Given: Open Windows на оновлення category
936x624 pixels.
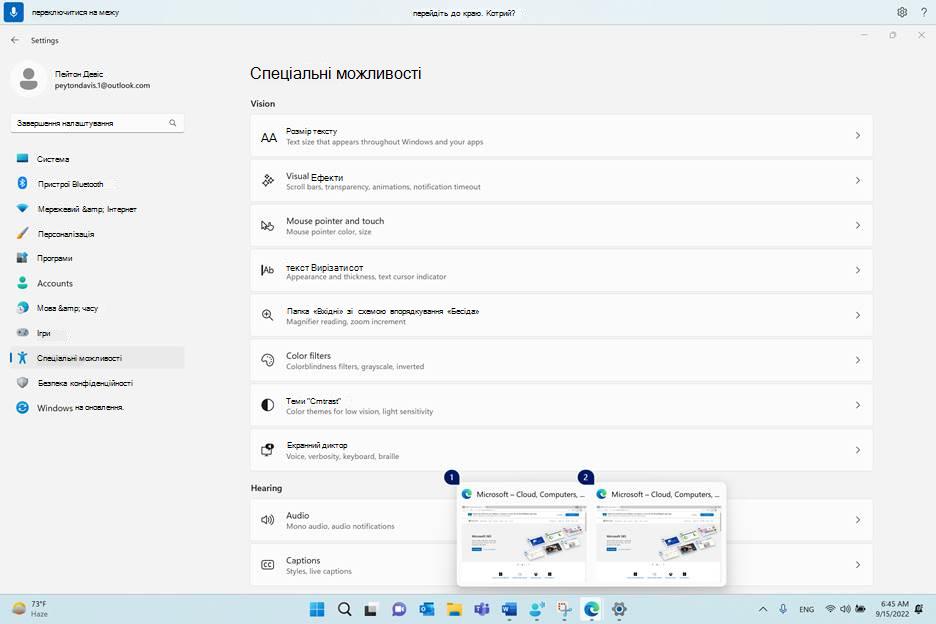Looking at the screenshot, I should (x=97, y=407).
